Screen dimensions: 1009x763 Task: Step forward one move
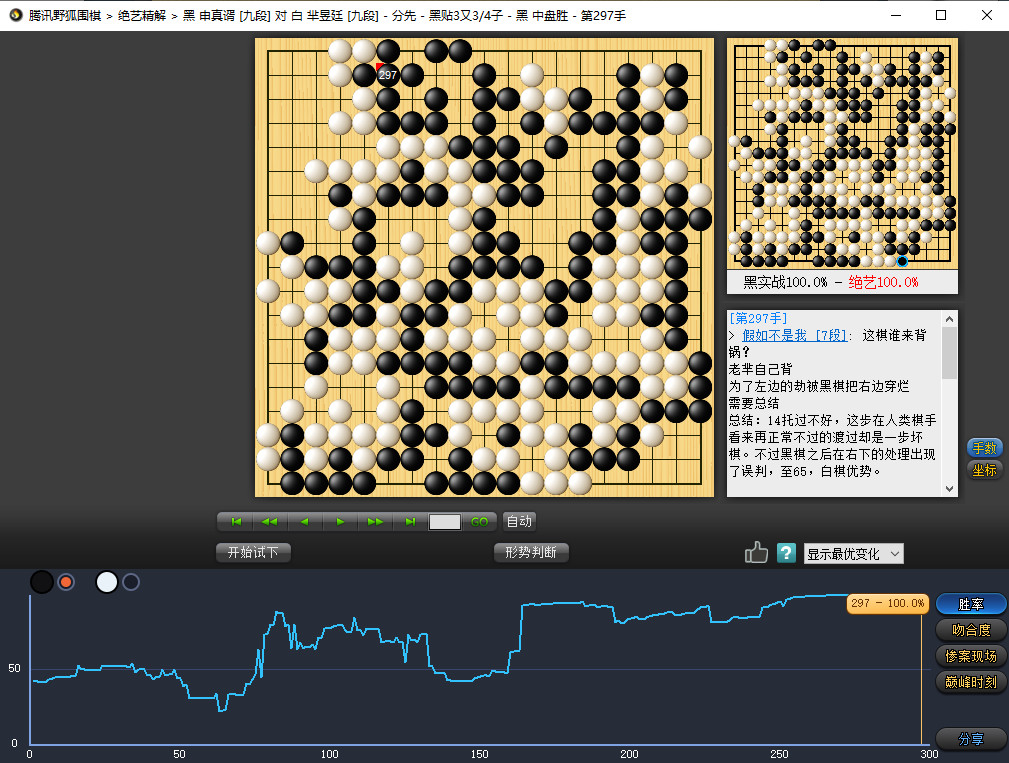(340, 521)
